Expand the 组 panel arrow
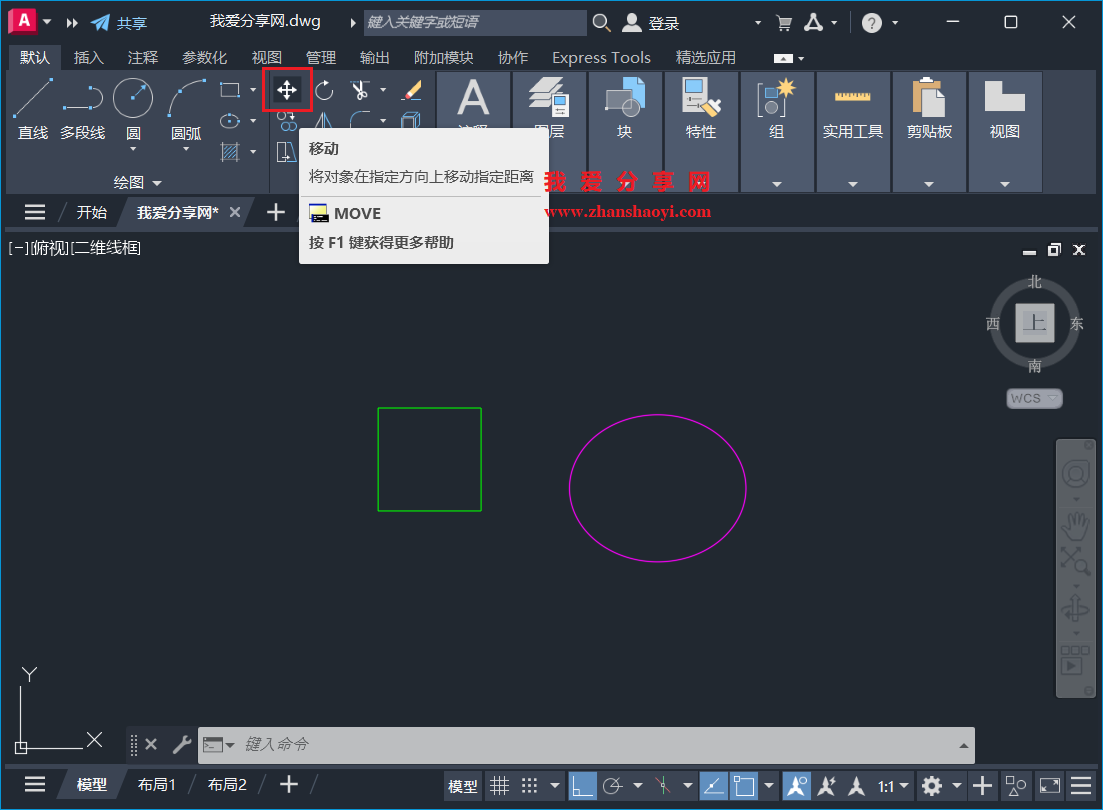This screenshot has height=810, width=1103. point(777,184)
